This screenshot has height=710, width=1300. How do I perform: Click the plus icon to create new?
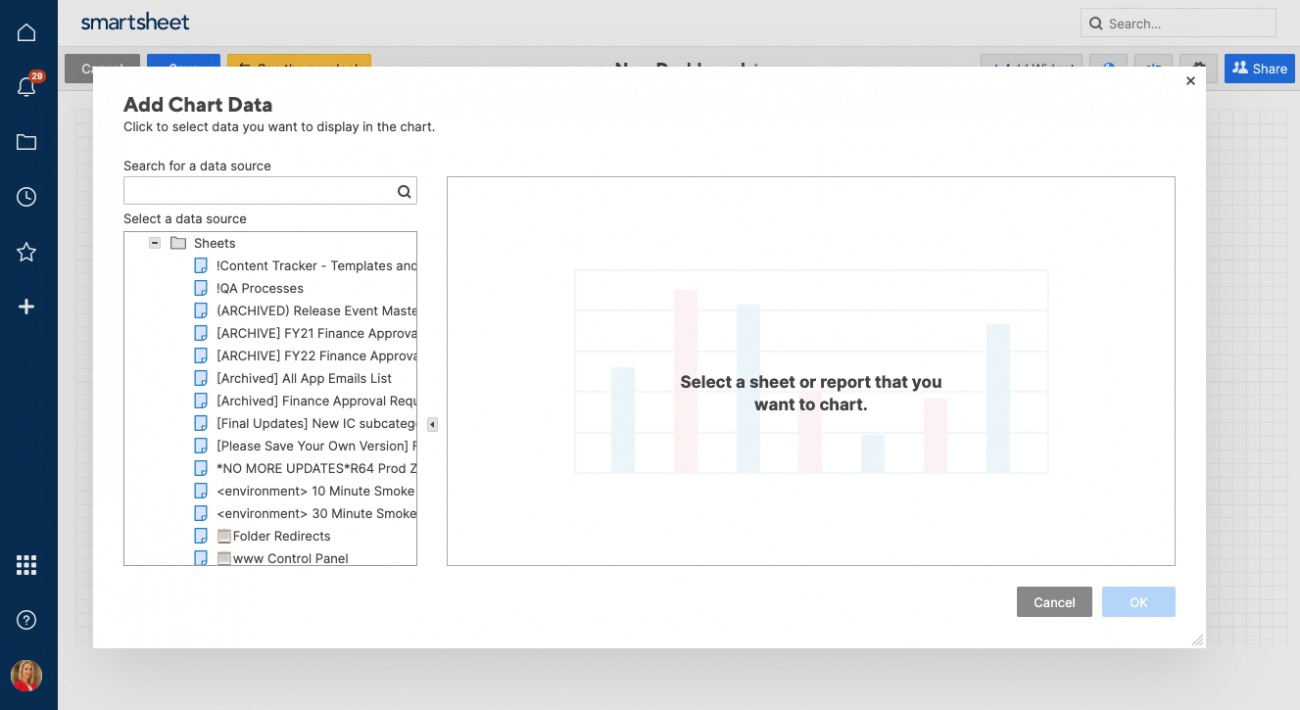[27, 307]
